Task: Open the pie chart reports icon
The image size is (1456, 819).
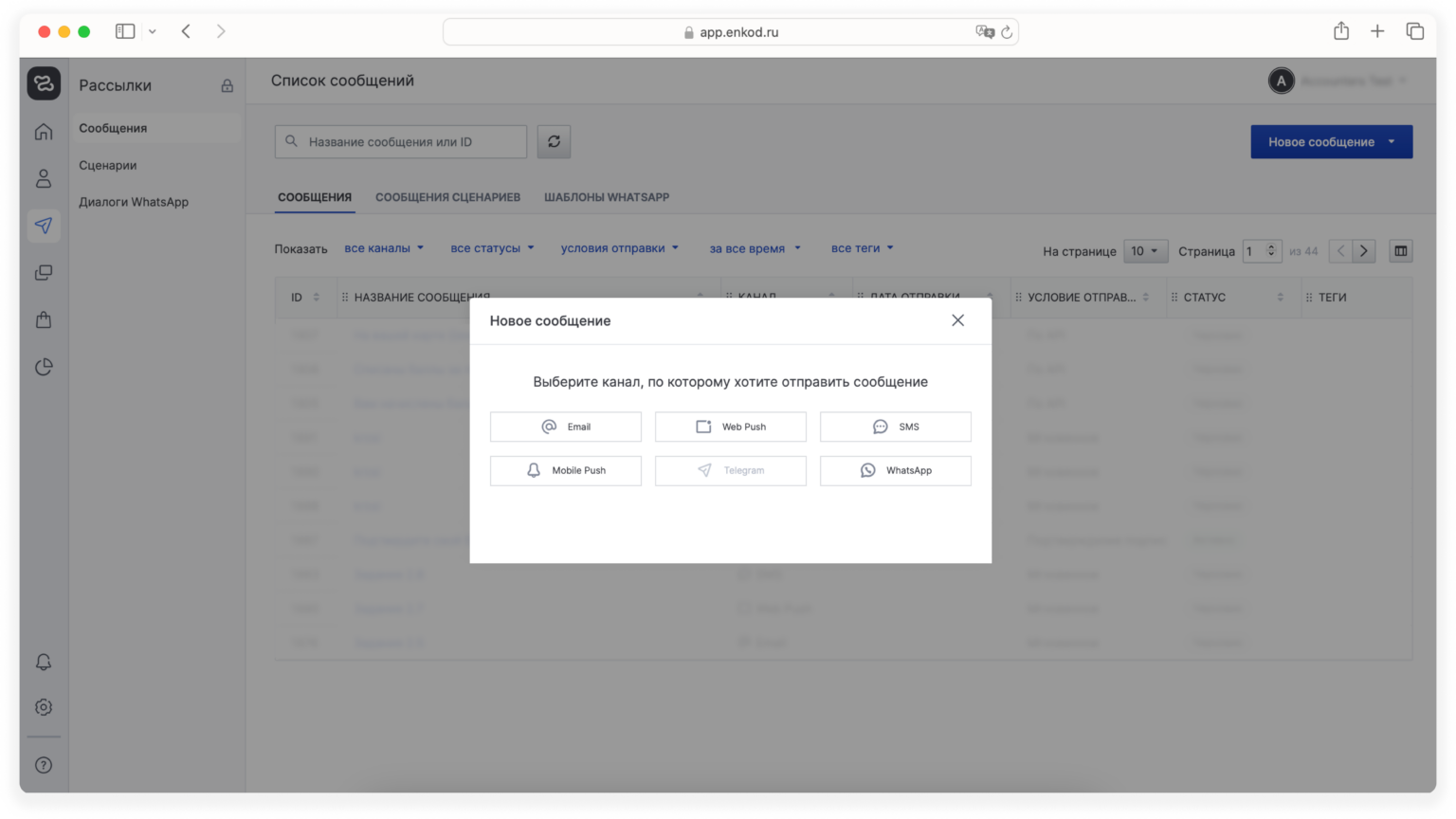Action: pos(44,367)
